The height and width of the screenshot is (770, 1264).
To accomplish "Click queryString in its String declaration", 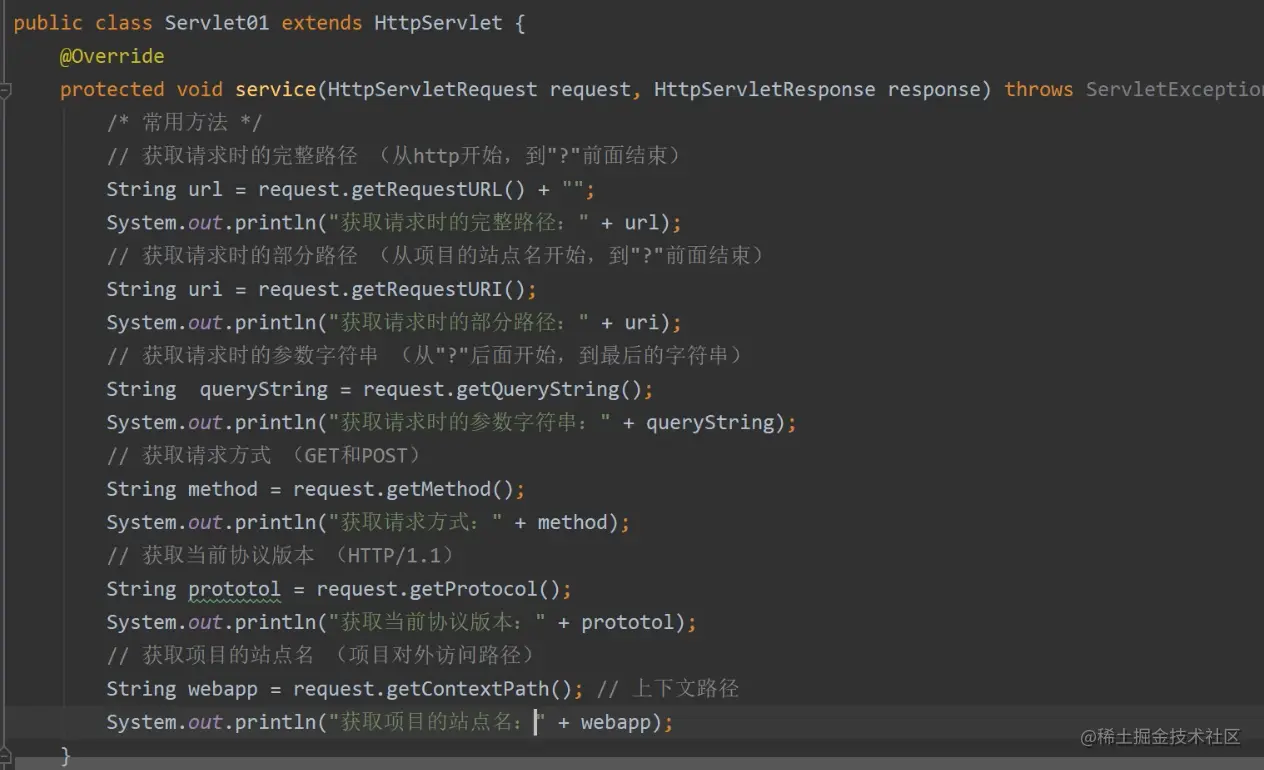I will tap(263, 389).
